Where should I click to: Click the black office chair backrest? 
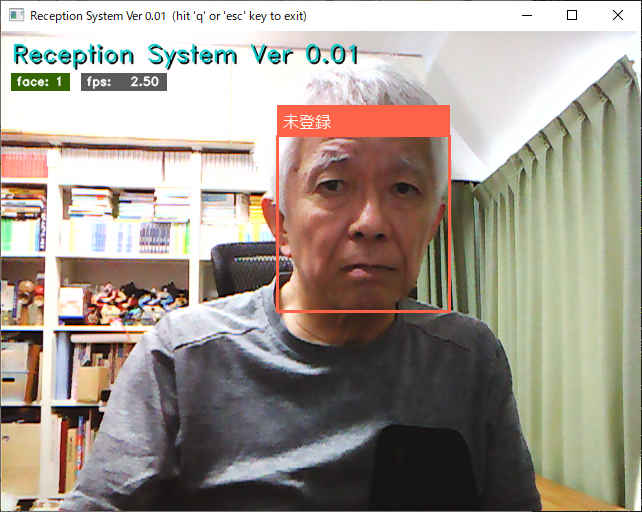pyautogui.click(x=240, y=268)
